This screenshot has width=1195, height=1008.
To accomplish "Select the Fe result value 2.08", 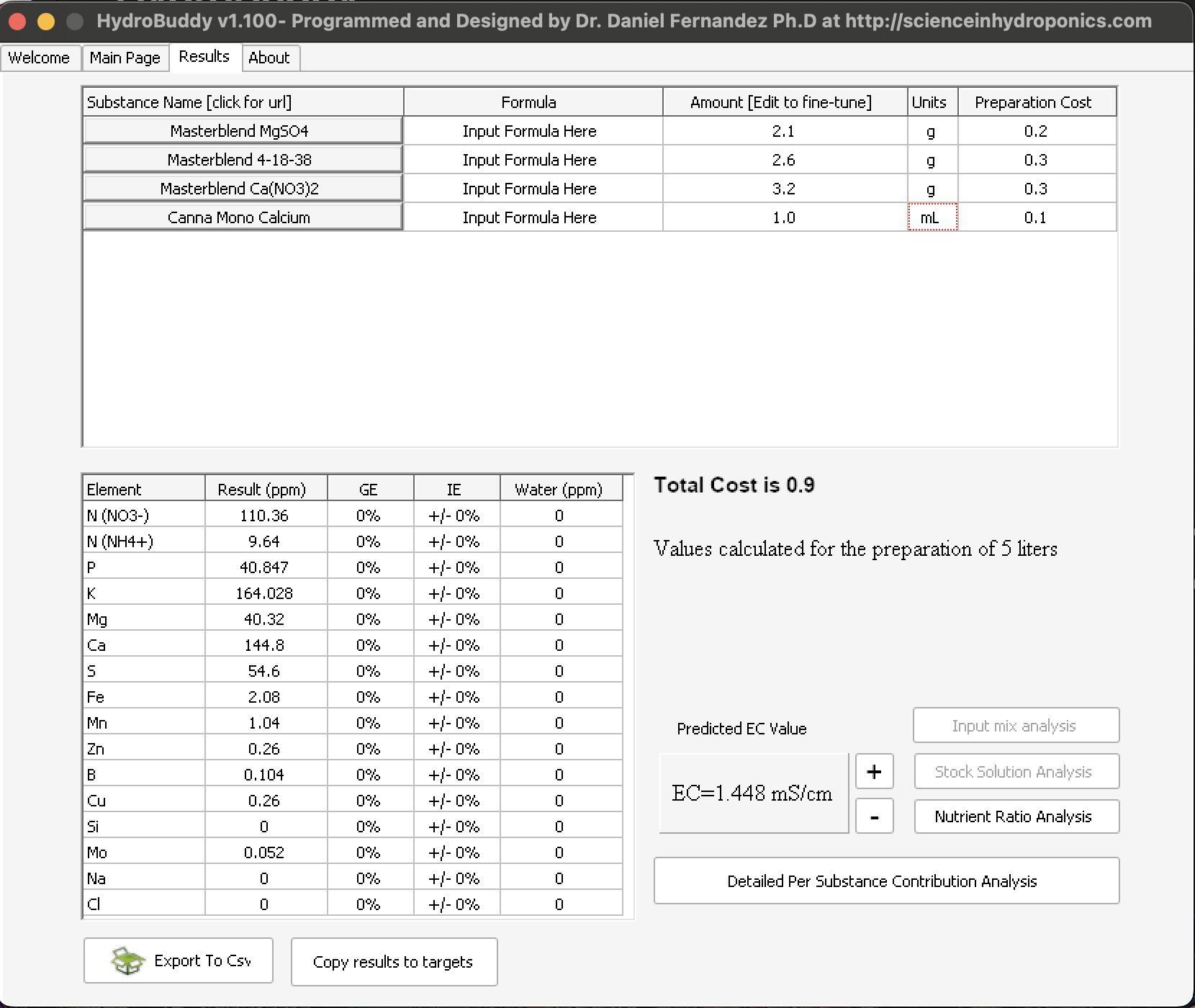I will 266,697.
